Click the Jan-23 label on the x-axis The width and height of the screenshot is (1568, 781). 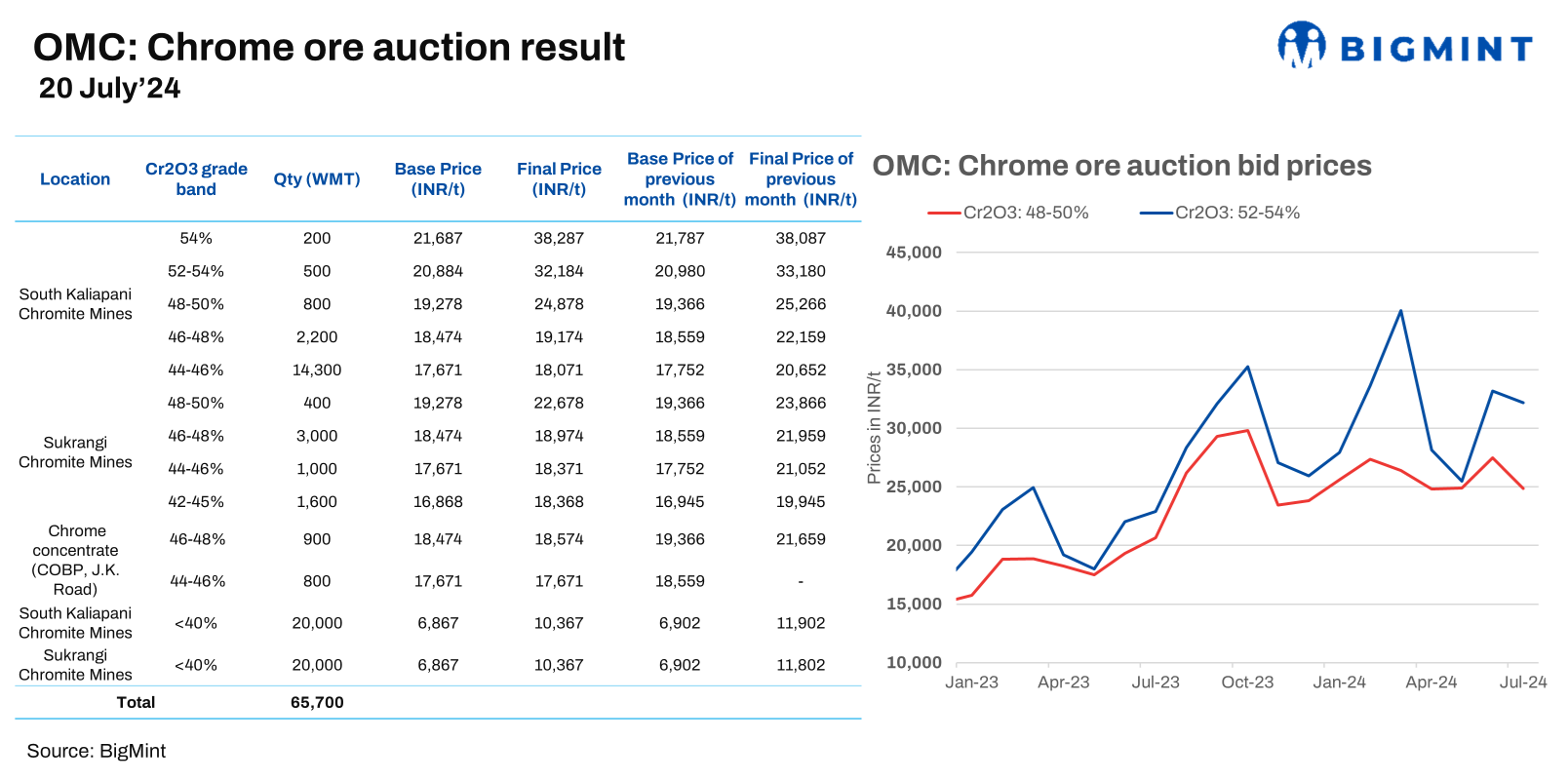pos(971,683)
